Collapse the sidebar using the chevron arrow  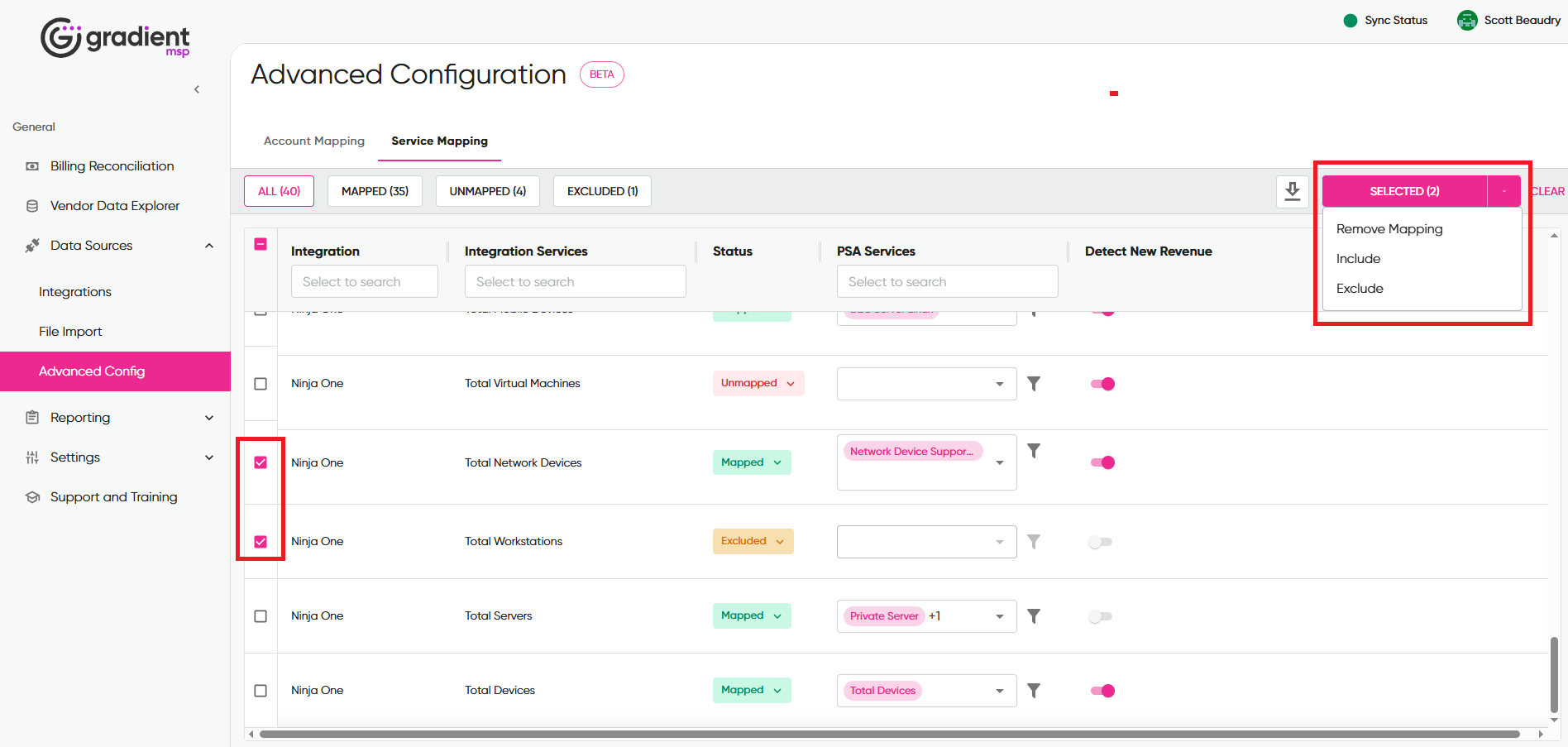click(197, 89)
